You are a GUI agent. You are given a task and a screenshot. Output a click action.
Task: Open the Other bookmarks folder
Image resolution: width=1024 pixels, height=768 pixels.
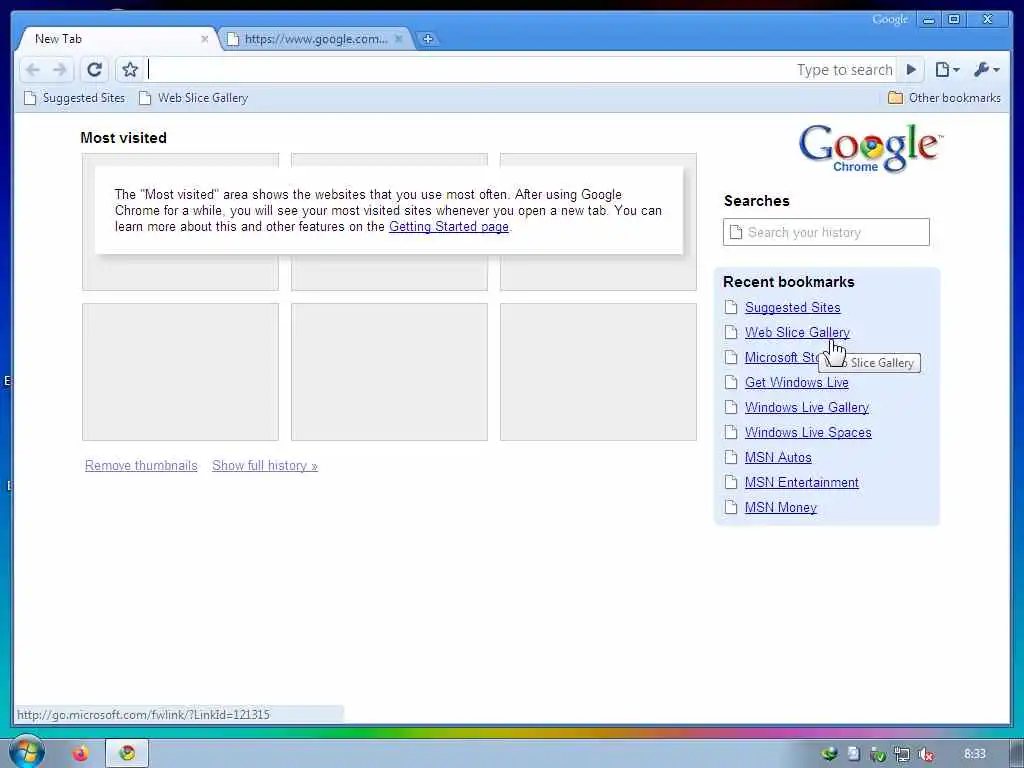point(944,98)
